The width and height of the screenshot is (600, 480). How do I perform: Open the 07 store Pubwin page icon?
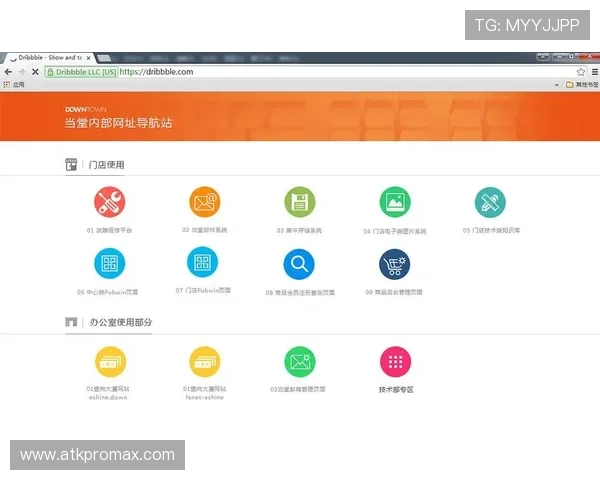coord(202,262)
